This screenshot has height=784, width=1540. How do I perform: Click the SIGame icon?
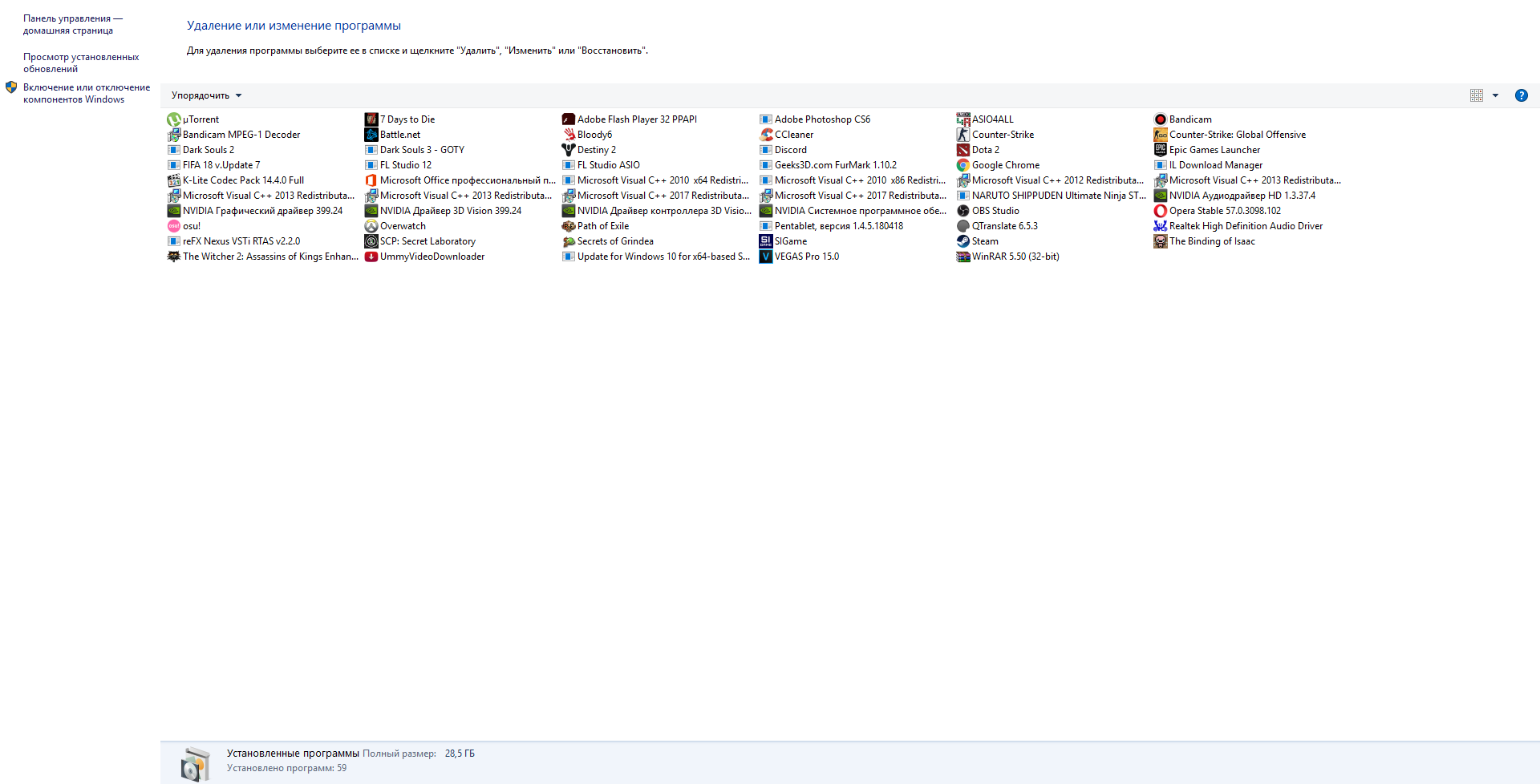click(x=765, y=241)
